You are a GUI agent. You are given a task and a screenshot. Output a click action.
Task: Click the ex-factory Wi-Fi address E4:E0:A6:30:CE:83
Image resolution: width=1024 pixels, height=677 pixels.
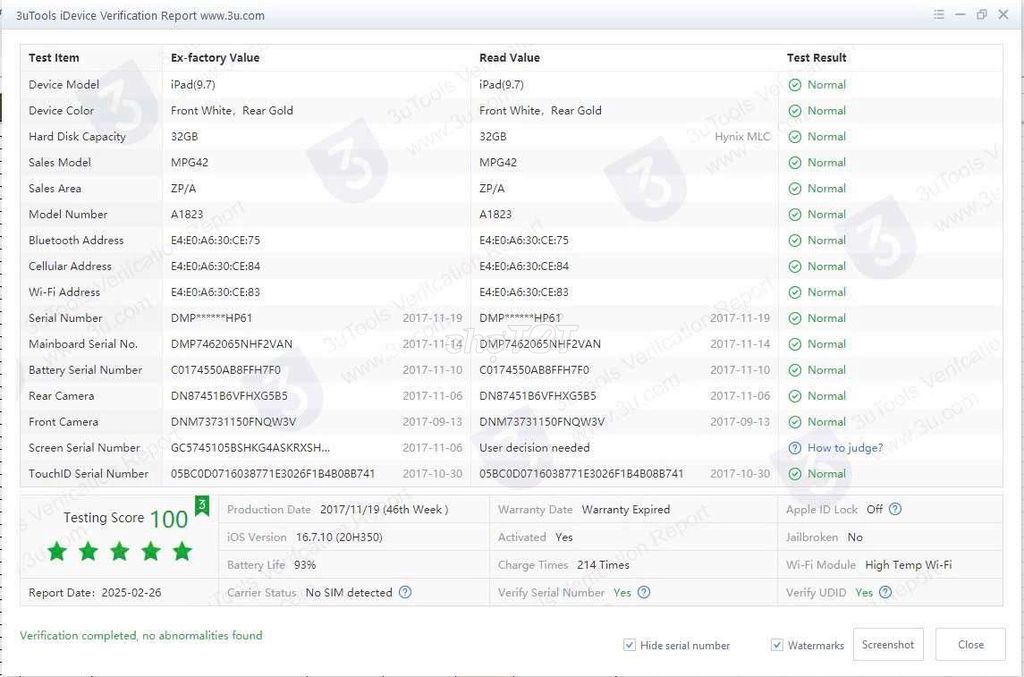coord(216,292)
